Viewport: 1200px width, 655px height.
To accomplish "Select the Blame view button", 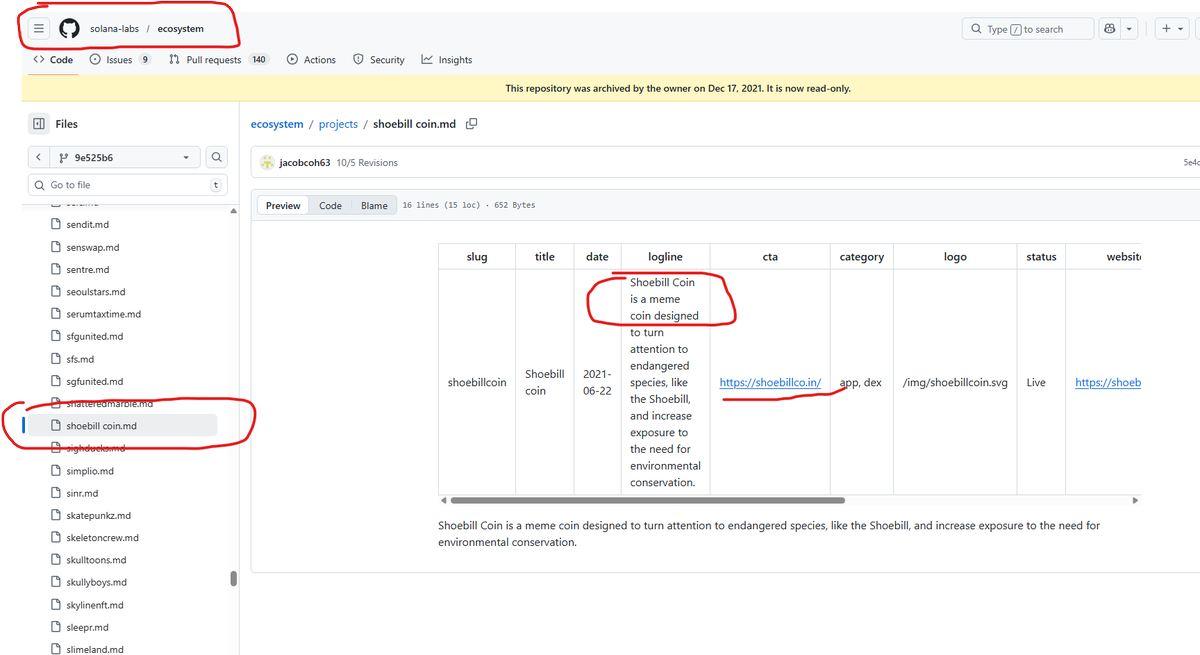I will (x=374, y=205).
